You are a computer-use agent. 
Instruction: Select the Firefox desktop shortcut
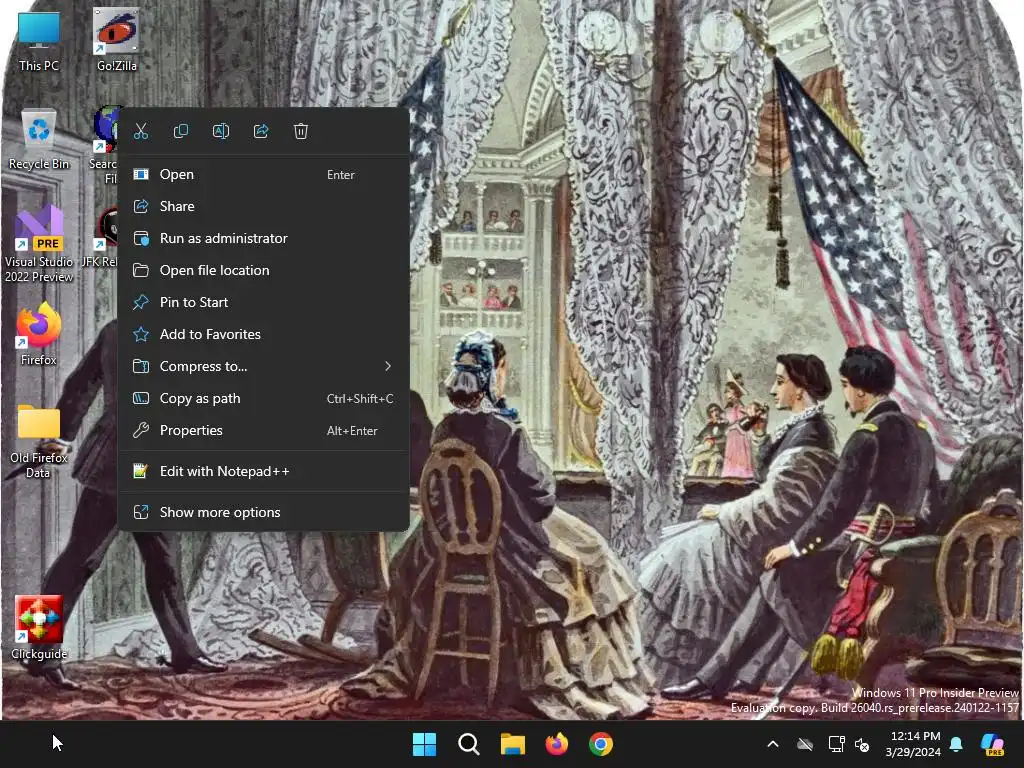pos(39,334)
